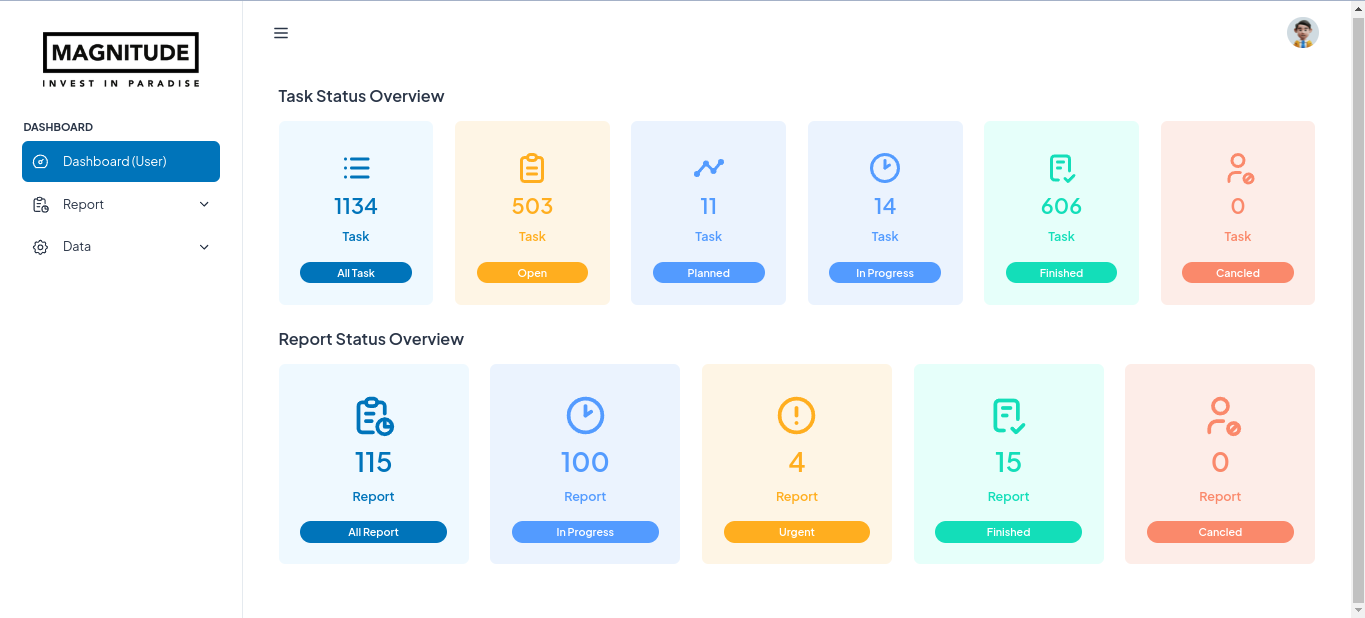Click the Planned status button
Image resolution: width=1365 pixels, height=618 pixels.
click(x=709, y=273)
